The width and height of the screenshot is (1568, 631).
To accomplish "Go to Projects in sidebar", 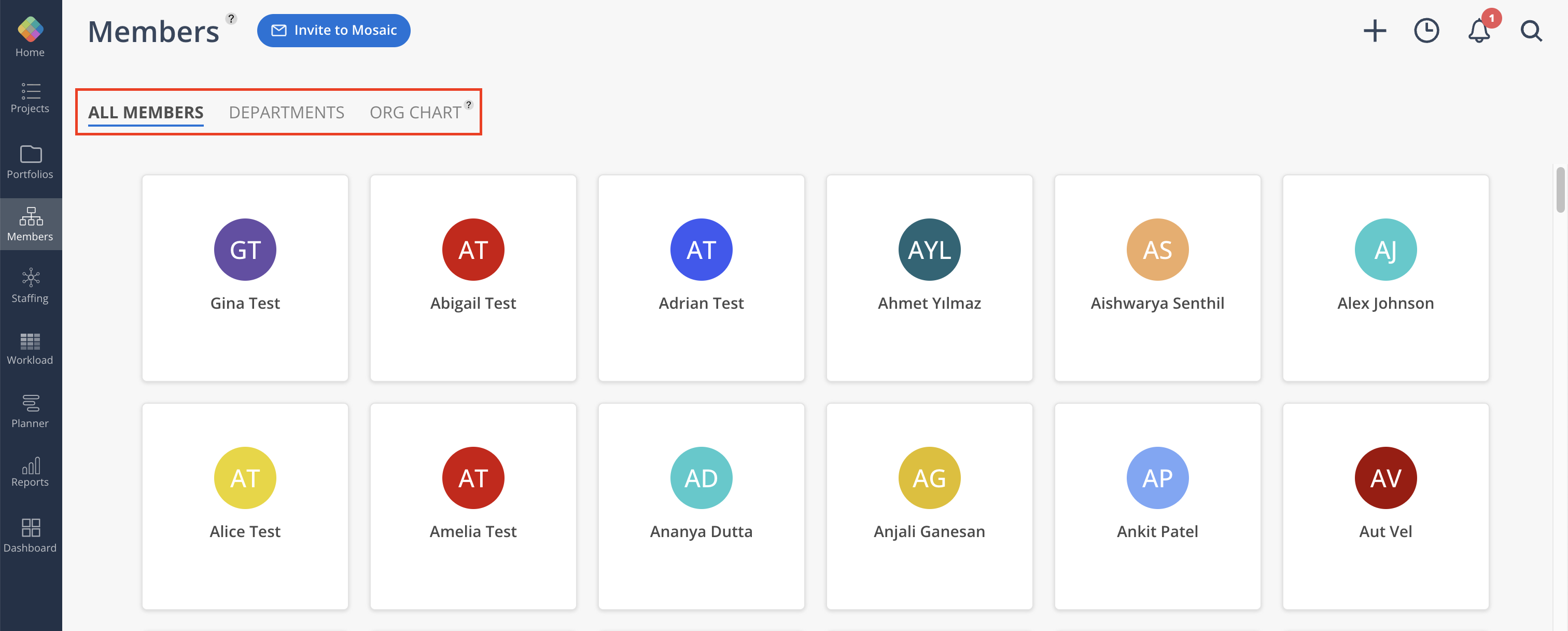I will (x=30, y=98).
